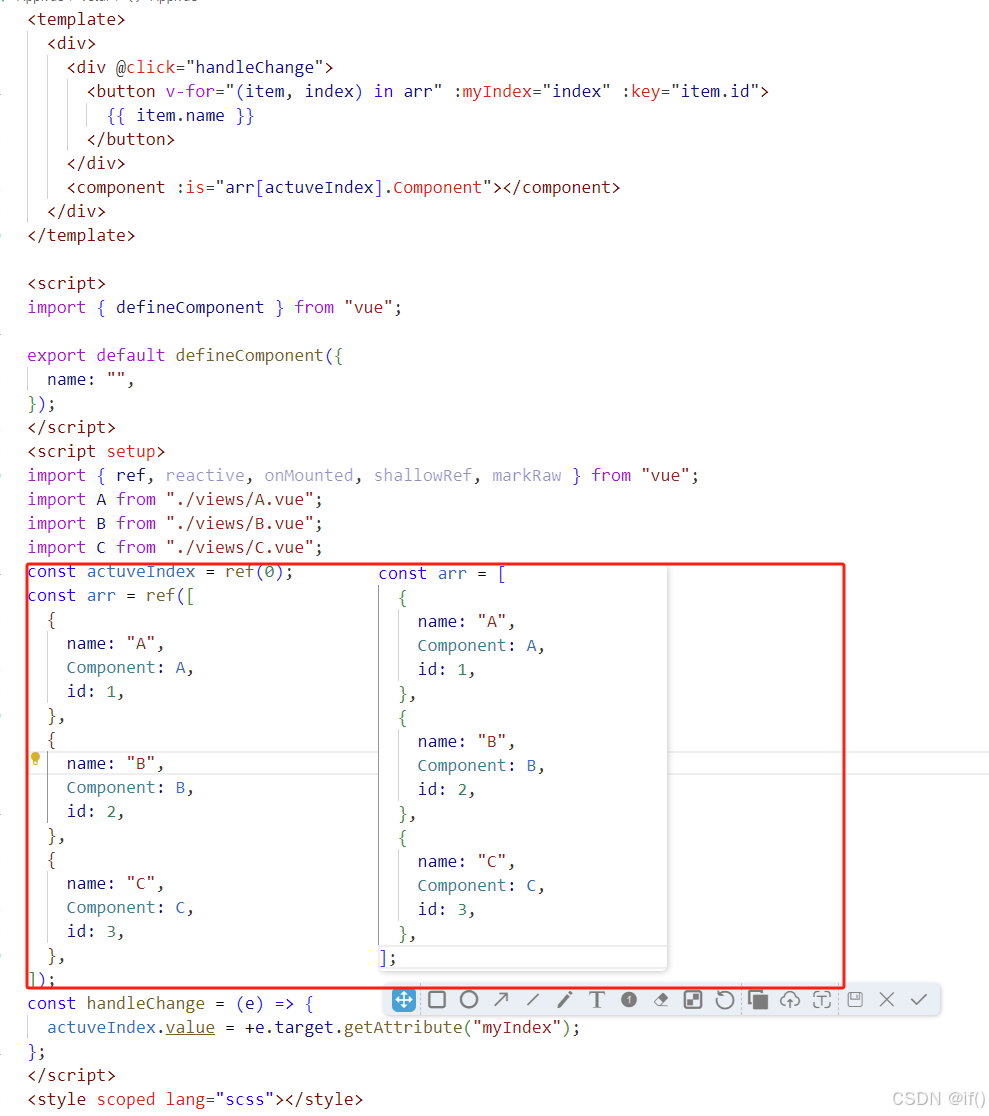Select the rectangle annotation tool
The width and height of the screenshot is (989, 1116).
[x=436, y=999]
